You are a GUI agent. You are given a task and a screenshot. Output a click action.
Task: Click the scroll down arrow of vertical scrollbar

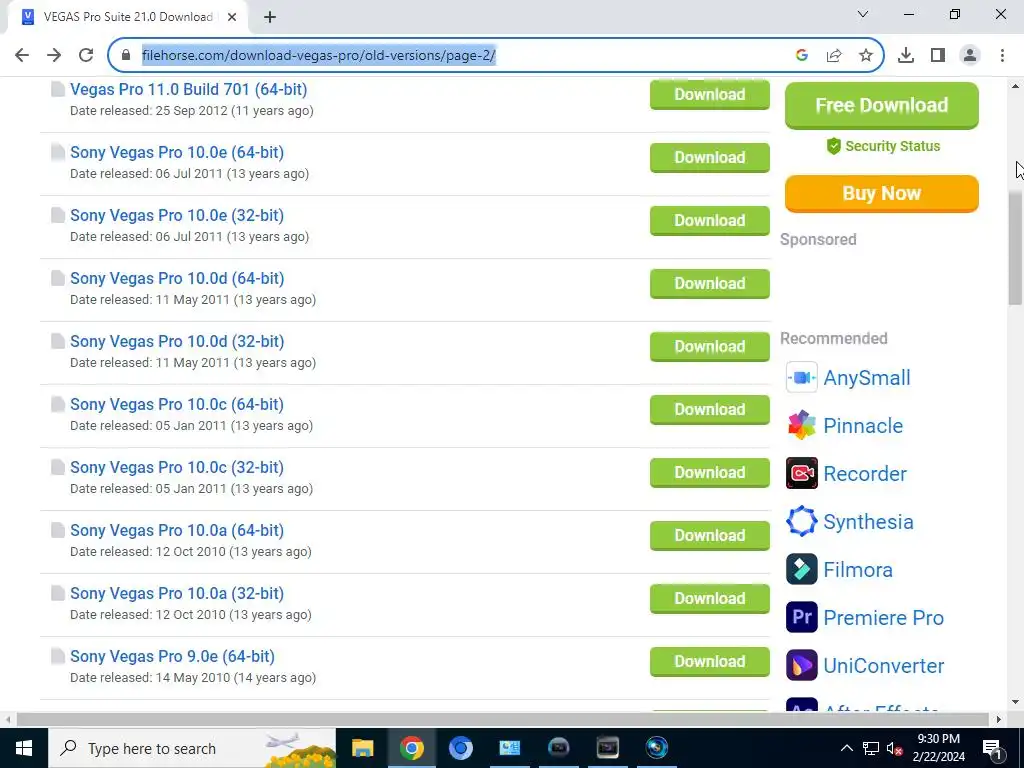tap(1016, 703)
